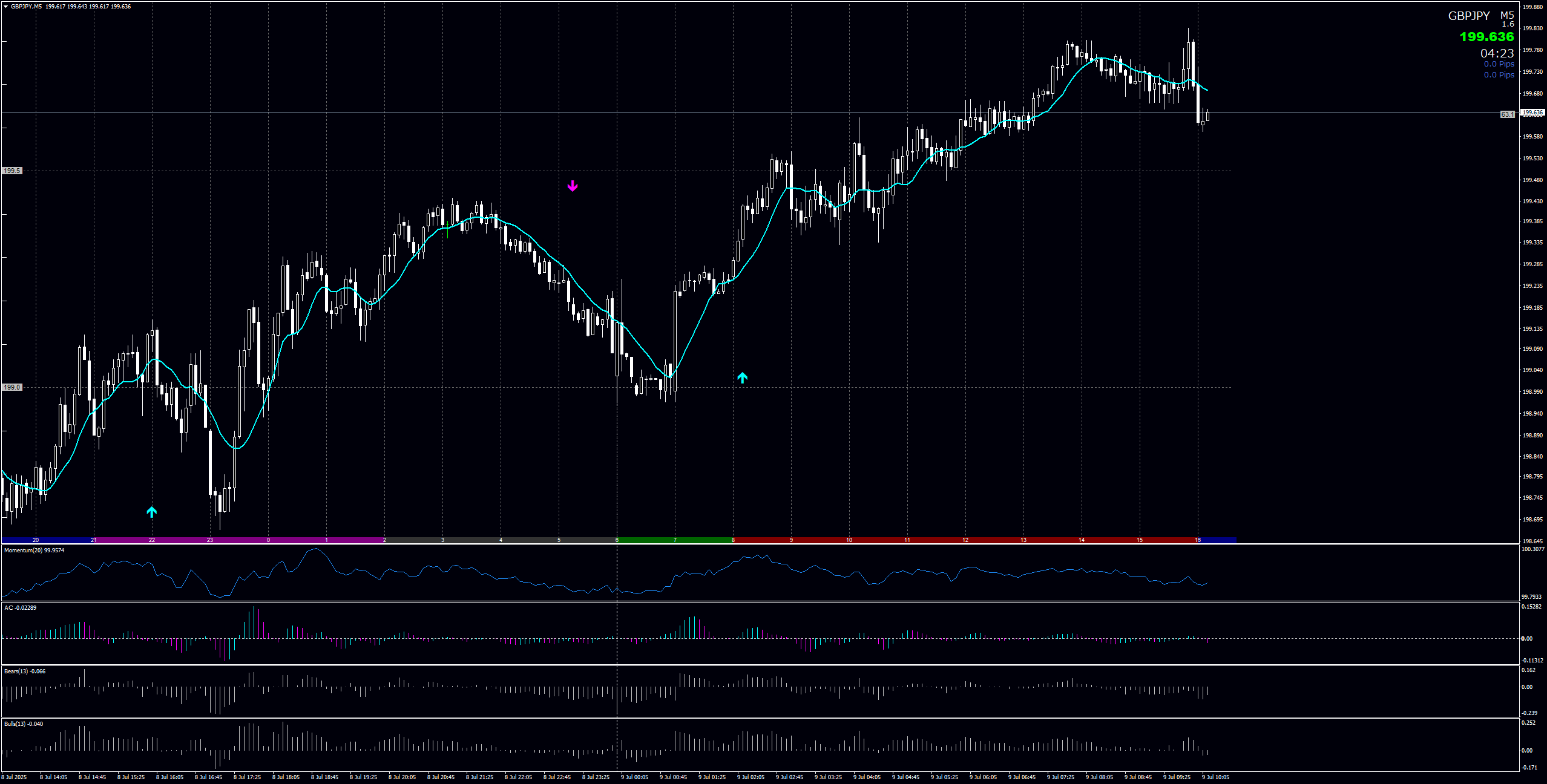Click the 9 Jul 02:45 time label
Viewport: 1547px width, 784px height.
click(x=790, y=777)
